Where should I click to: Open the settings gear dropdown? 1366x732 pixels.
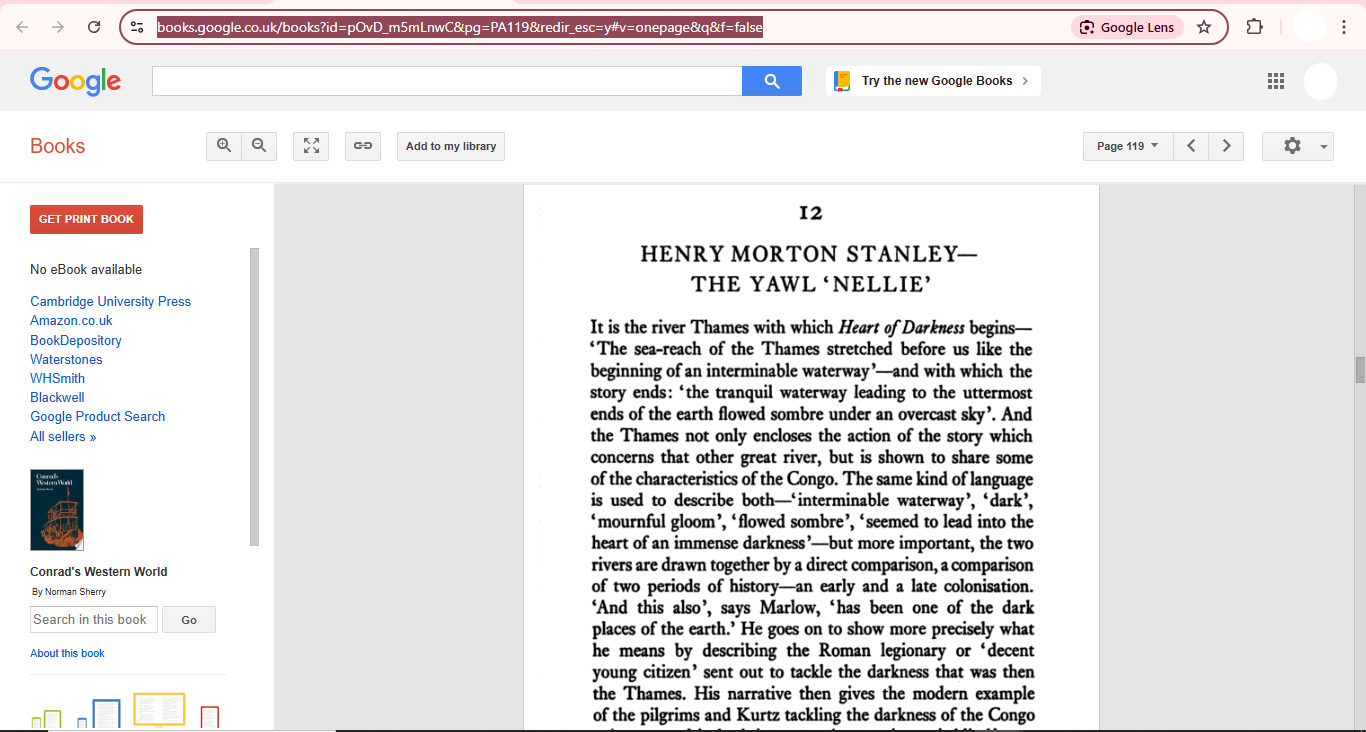(1298, 146)
